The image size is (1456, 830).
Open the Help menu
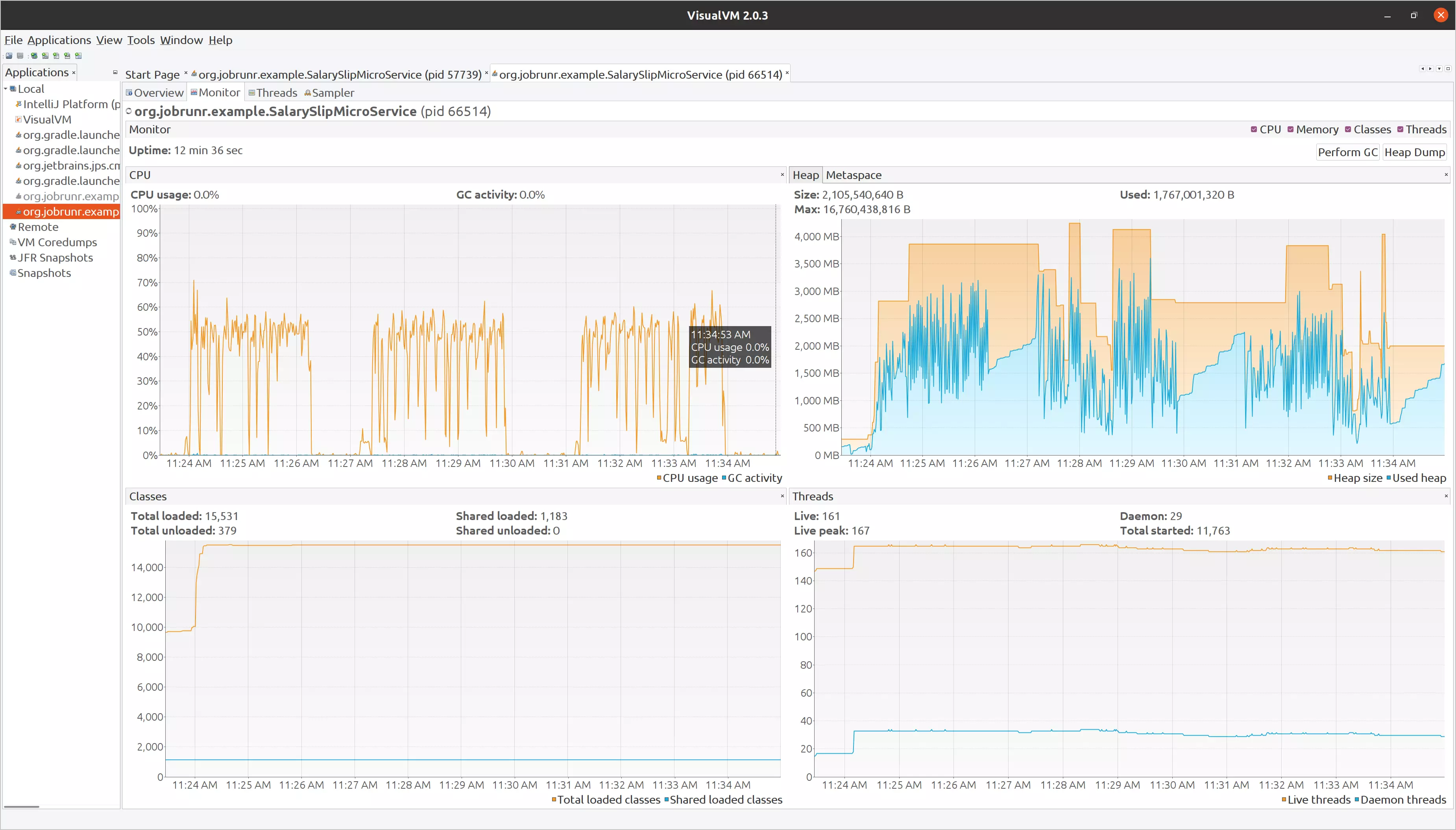pyautogui.click(x=221, y=40)
